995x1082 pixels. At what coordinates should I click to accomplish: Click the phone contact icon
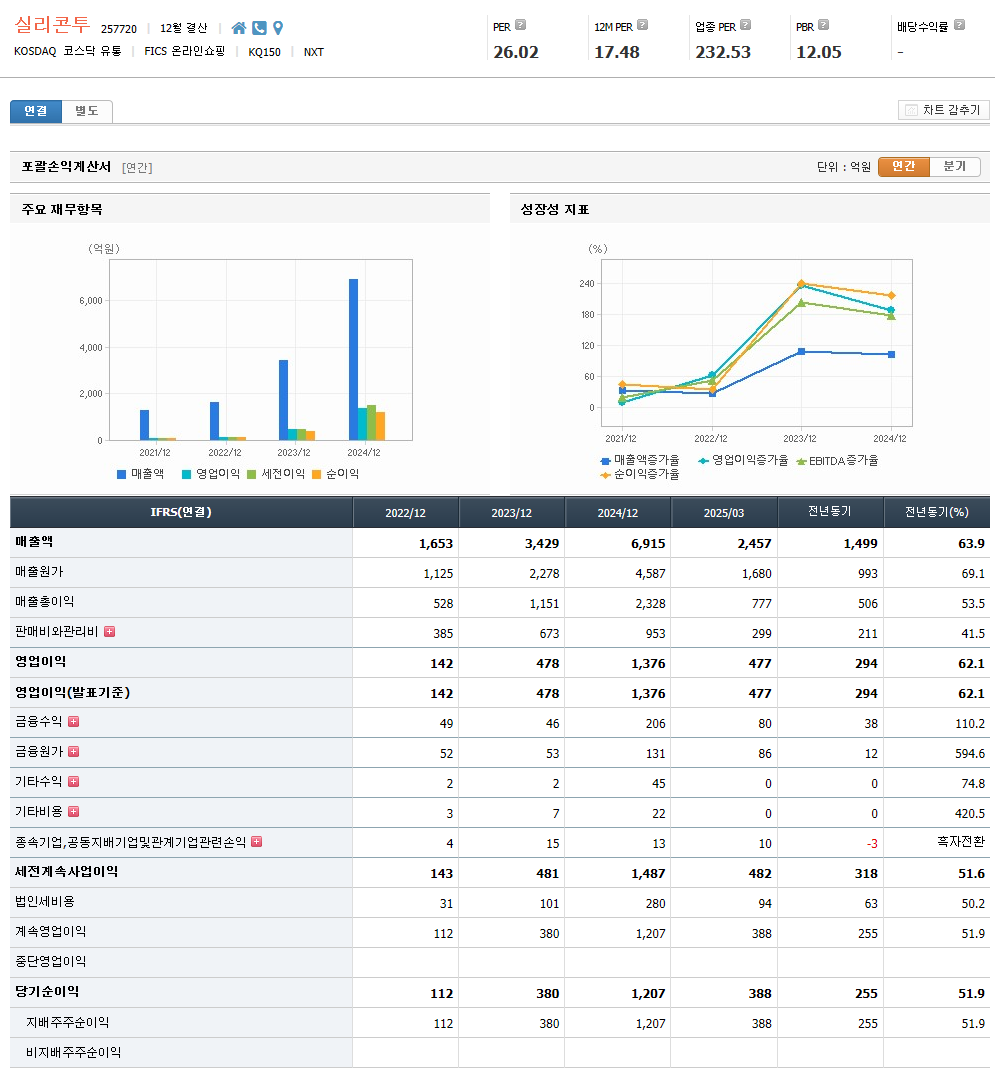[x=259, y=28]
